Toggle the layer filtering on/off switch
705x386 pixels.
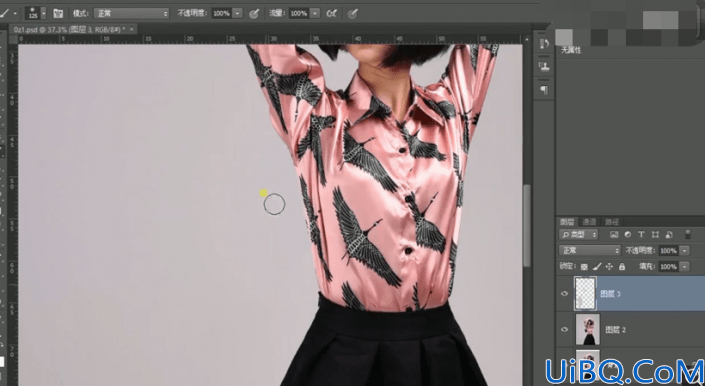click(x=687, y=235)
